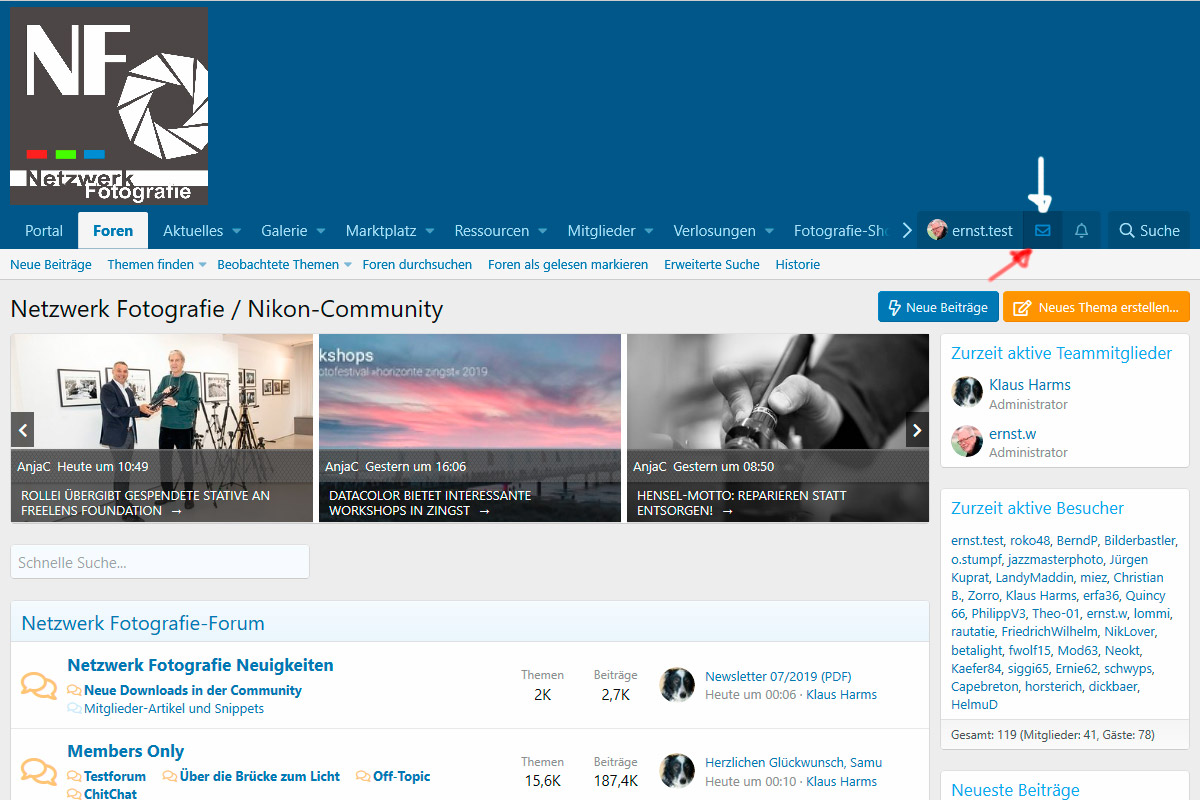This screenshot has width=1200, height=800.
Task: Open the Portal tab
Action: point(44,230)
